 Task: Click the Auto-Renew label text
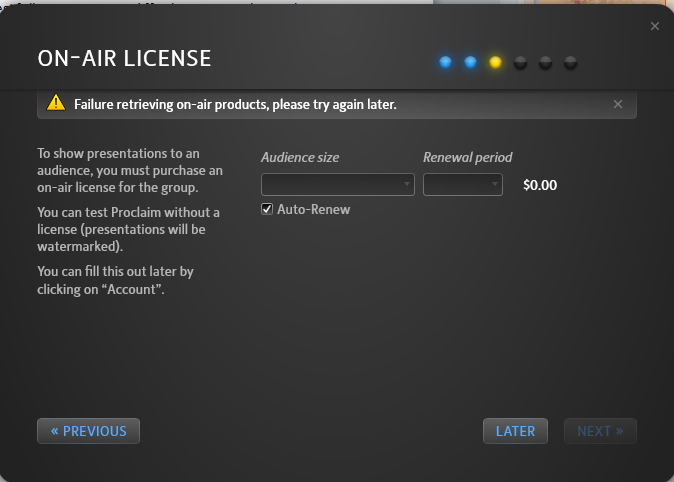[x=314, y=209]
